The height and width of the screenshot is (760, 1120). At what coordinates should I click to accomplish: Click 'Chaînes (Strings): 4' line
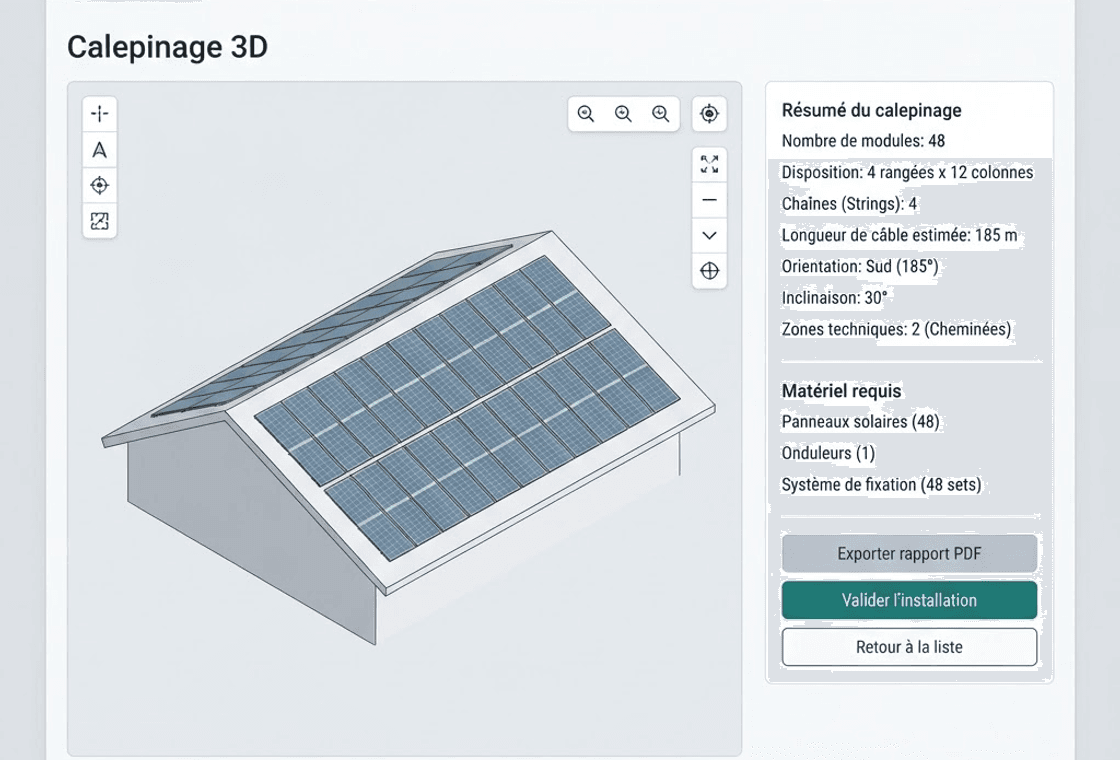pyautogui.click(x=849, y=204)
